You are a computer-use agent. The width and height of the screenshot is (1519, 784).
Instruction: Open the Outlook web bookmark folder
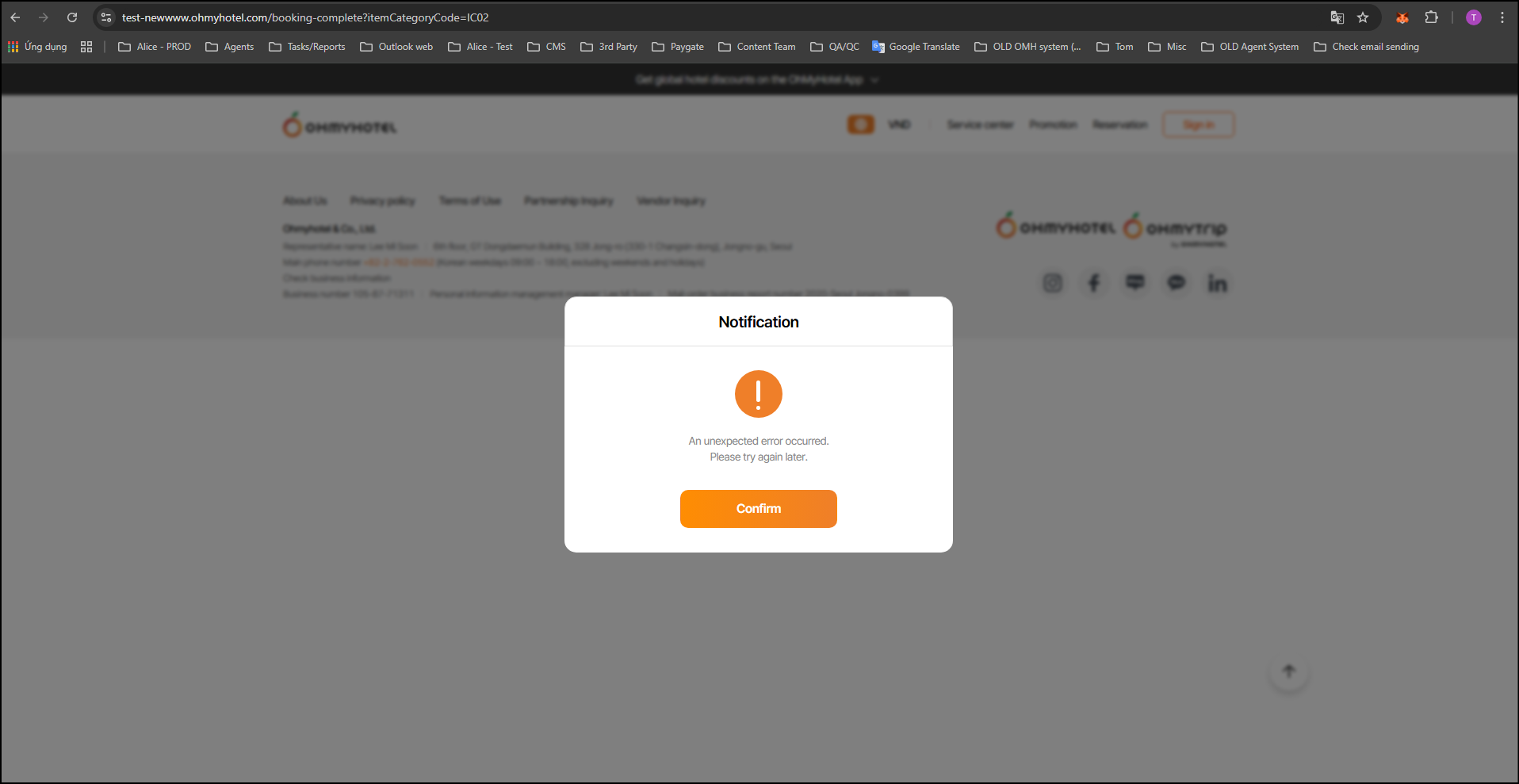tap(396, 47)
